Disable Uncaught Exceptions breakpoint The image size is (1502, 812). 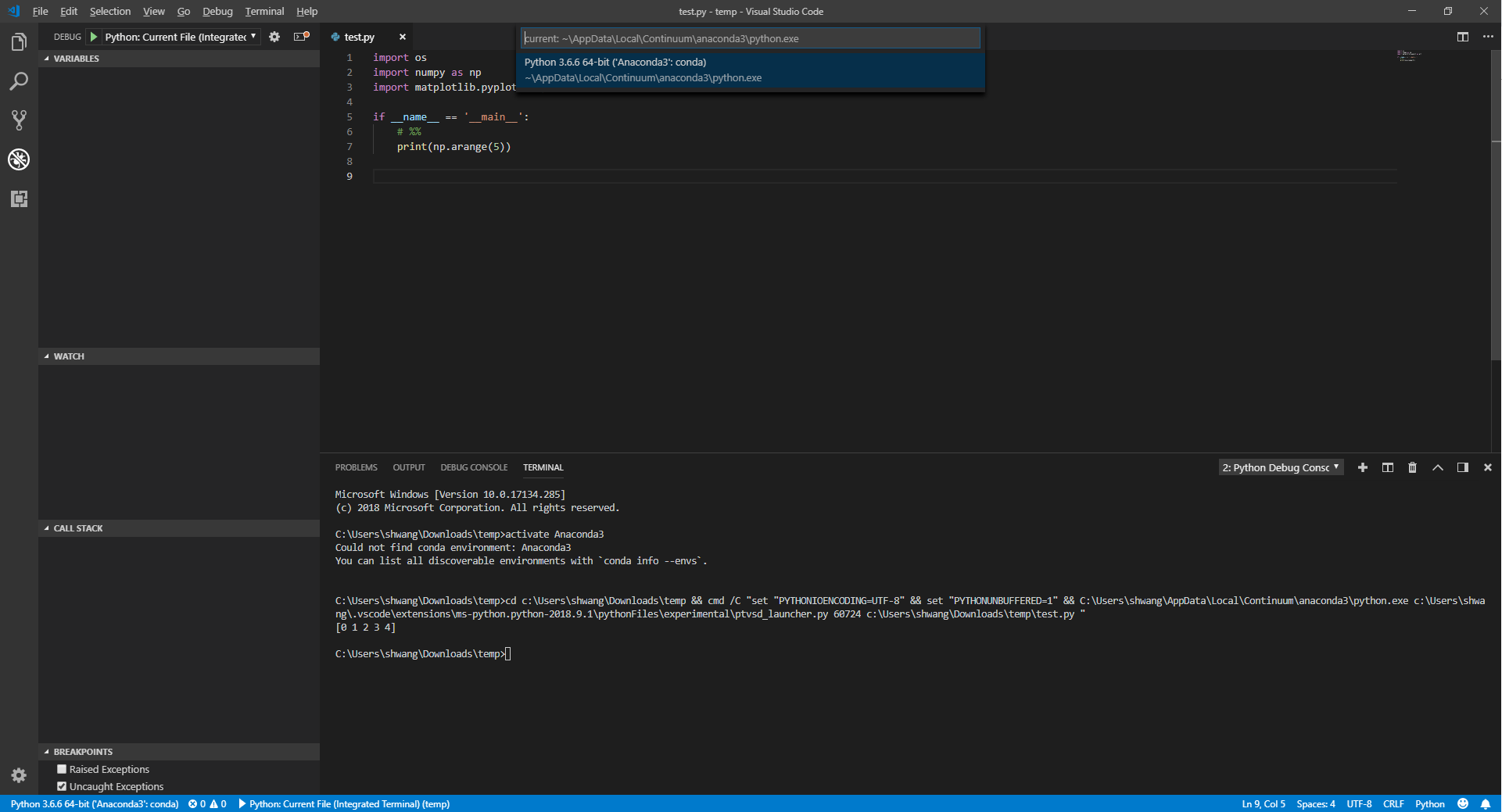pyautogui.click(x=62, y=786)
